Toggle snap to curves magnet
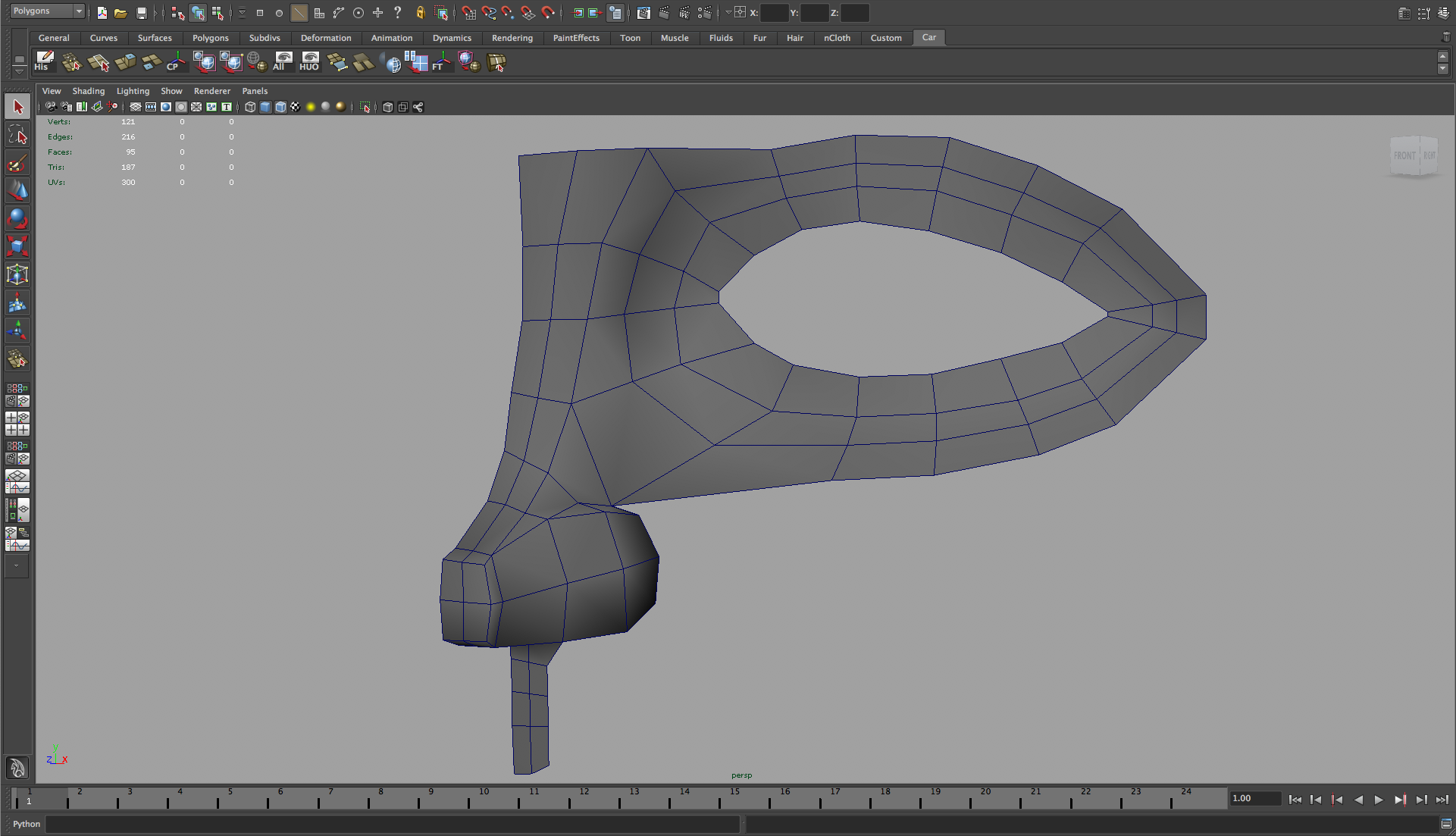1456x836 pixels. click(489, 13)
